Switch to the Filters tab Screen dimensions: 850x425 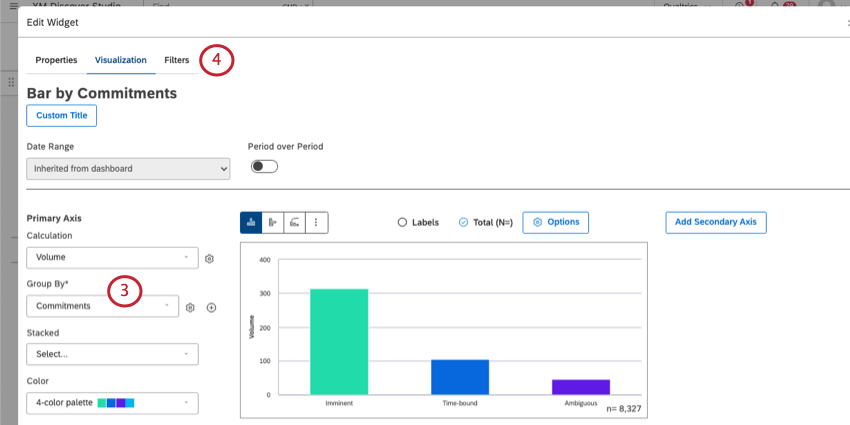coord(177,60)
